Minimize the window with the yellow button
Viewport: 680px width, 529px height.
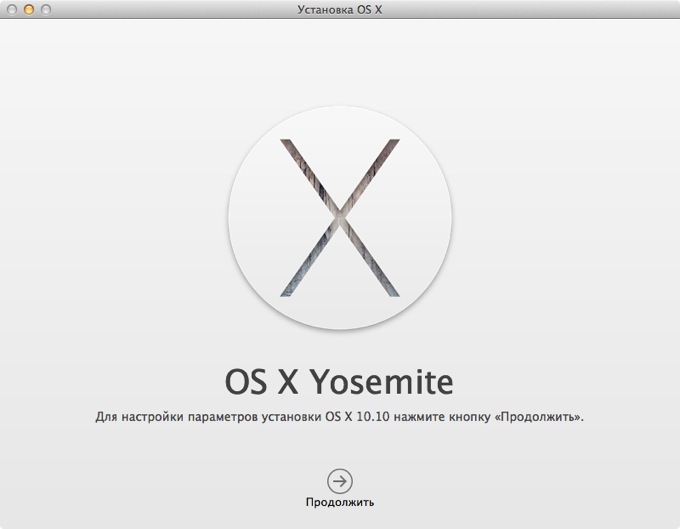click(x=29, y=9)
